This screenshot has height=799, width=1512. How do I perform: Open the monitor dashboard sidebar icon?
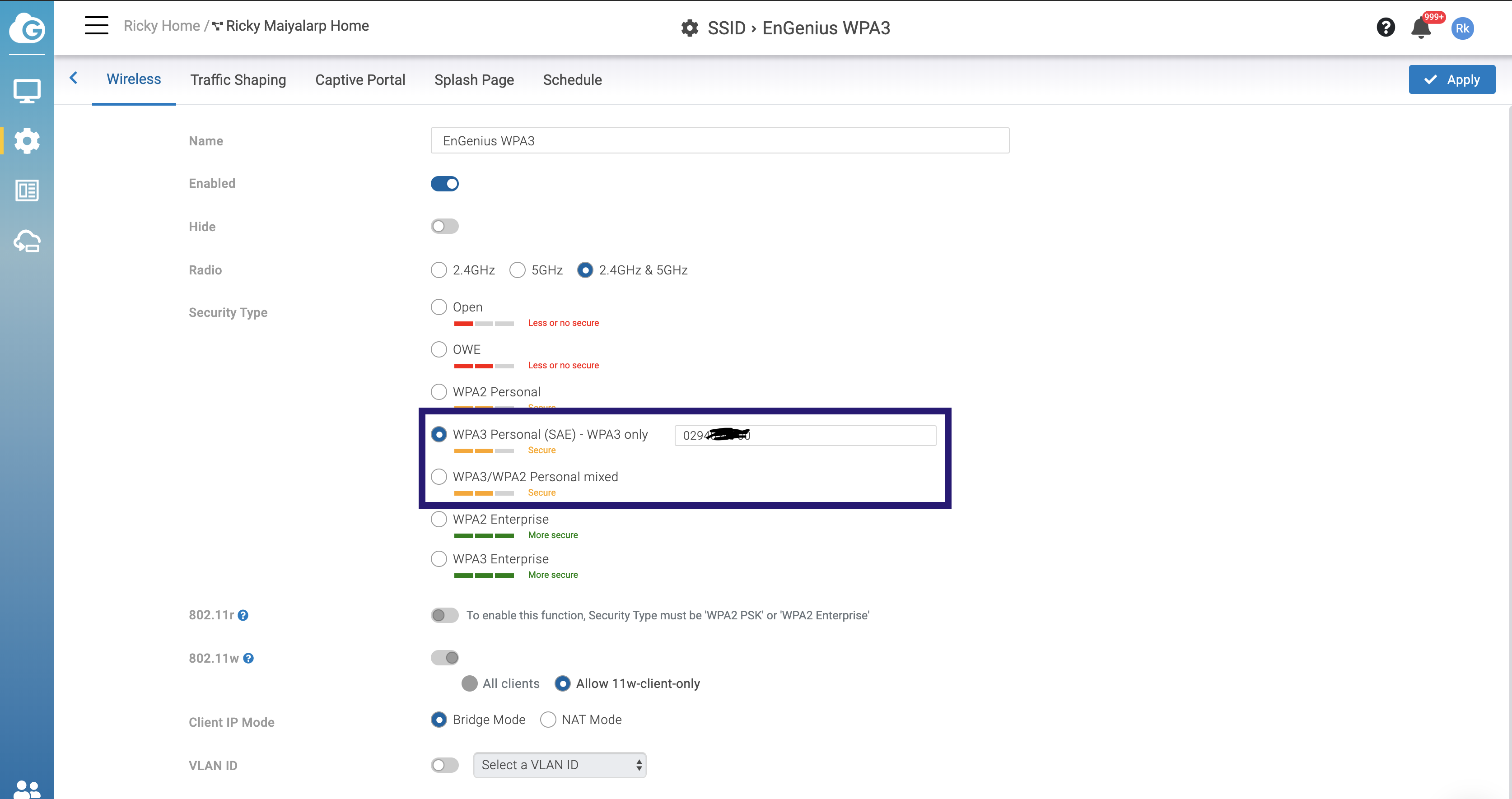pos(27,91)
